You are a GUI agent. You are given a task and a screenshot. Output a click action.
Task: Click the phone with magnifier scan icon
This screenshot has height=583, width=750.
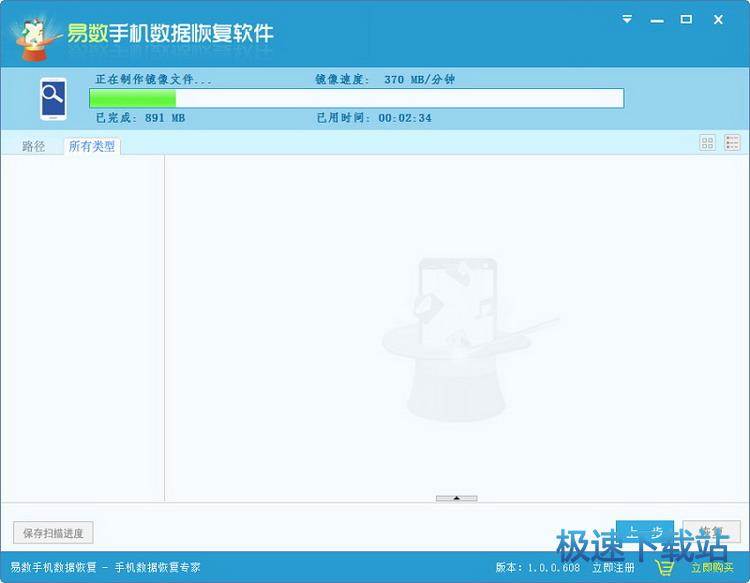tap(53, 99)
